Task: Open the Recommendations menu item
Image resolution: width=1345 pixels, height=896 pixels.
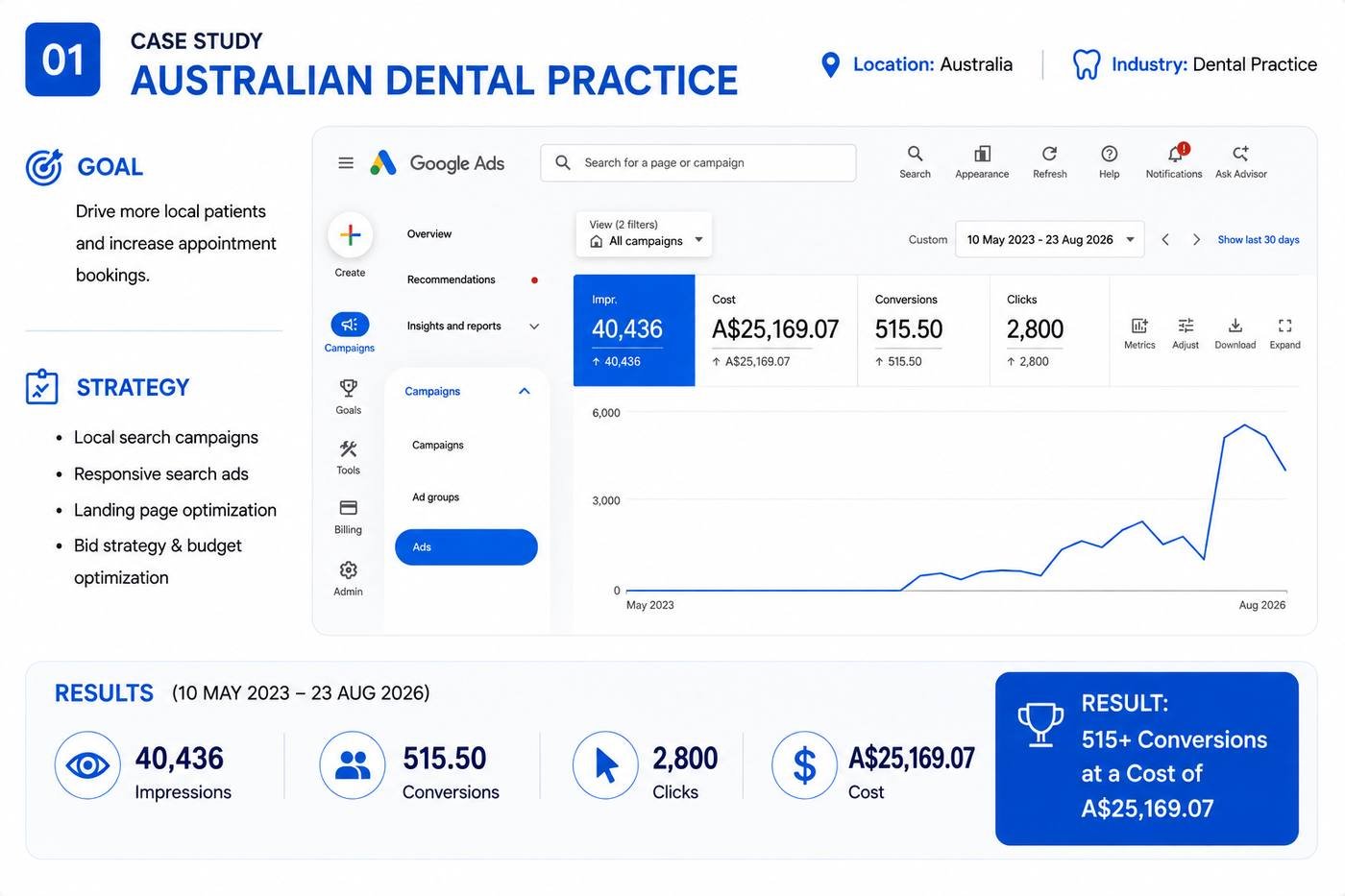Action: [x=452, y=280]
